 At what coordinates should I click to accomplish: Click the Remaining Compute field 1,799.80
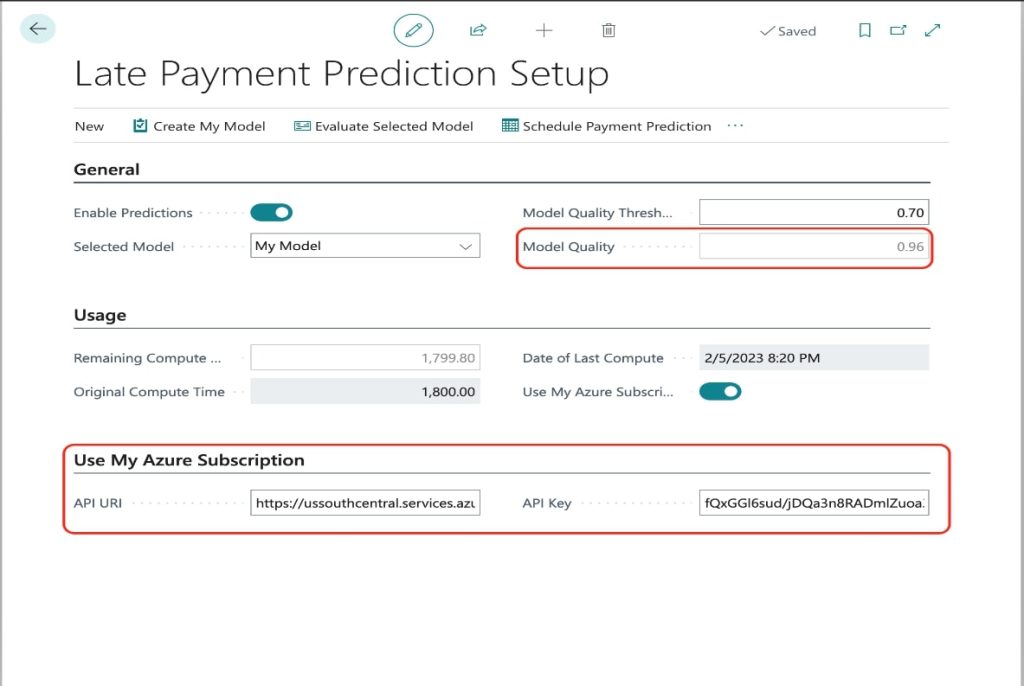click(x=365, y=358)
